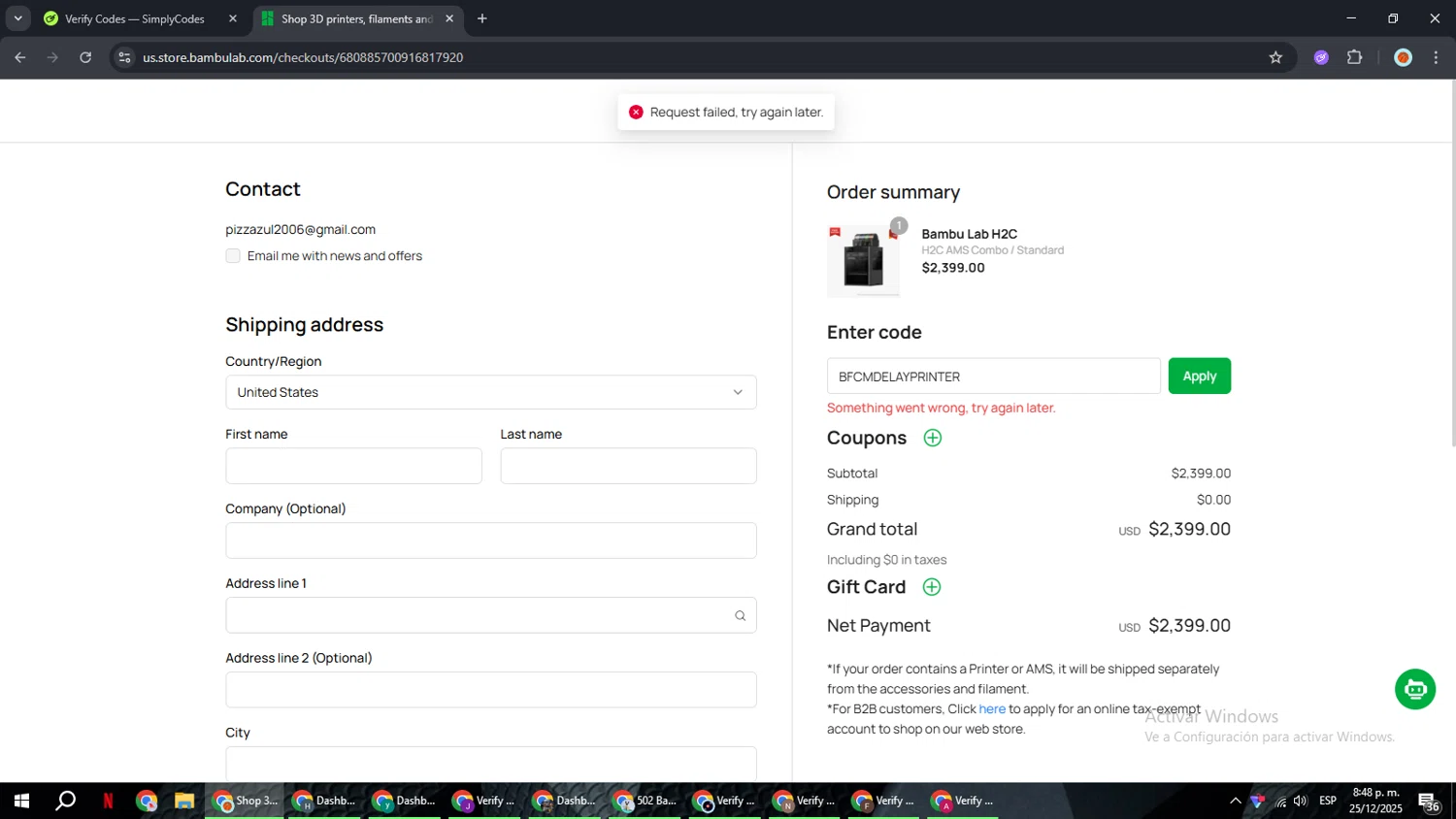The width and height of the screenshot is (1456, 819).
Task: Click the ESP language indicator
Action: 1328,801
